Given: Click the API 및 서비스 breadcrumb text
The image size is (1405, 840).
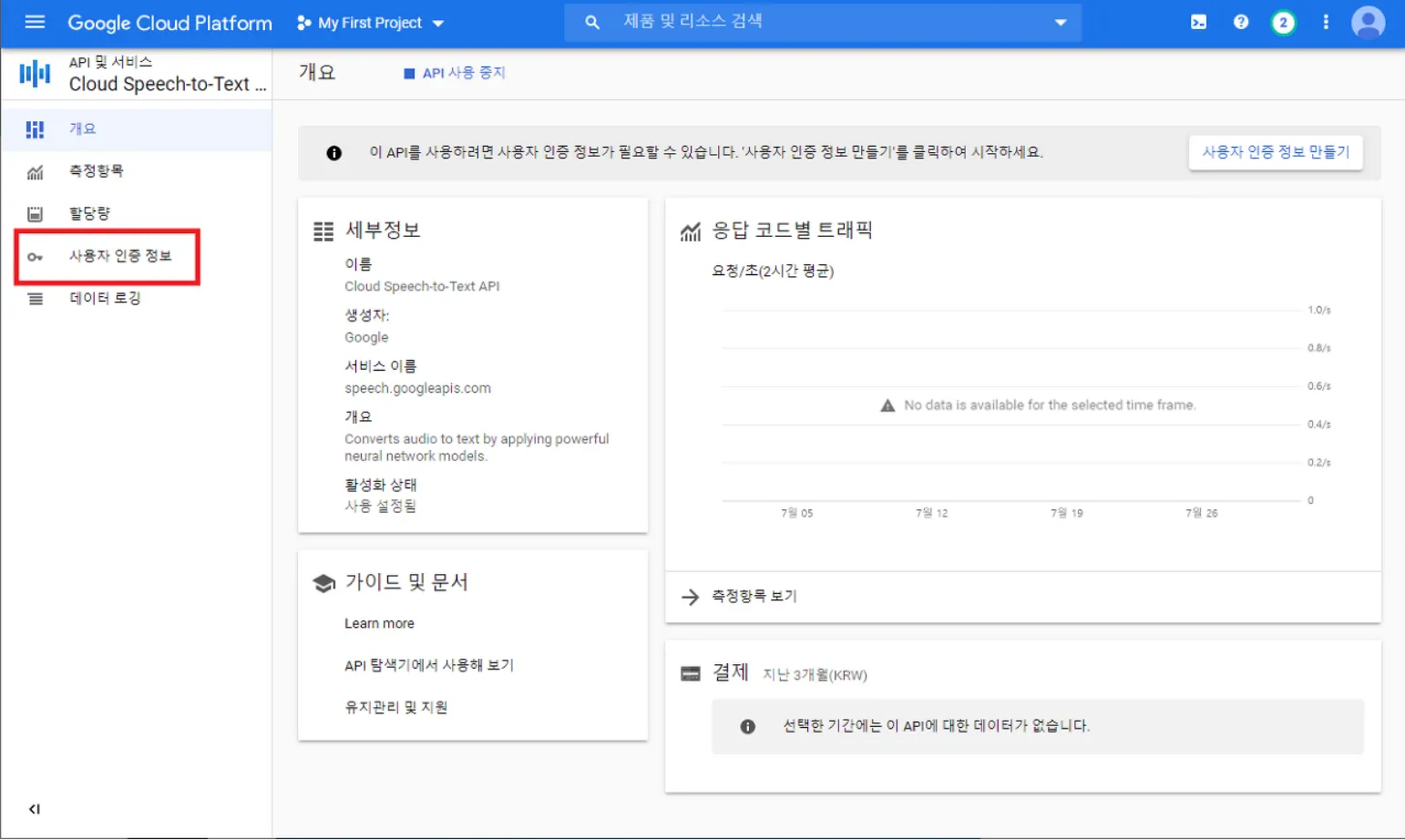Looking at the screenshot, I should pos(111,62).
